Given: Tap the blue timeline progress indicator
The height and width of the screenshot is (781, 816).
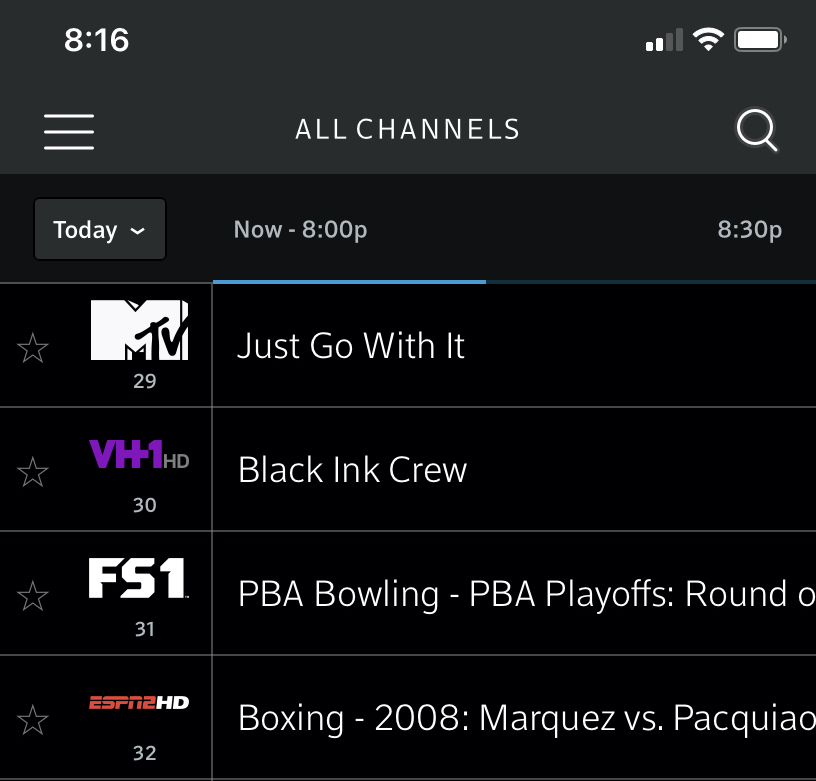Looking at the screenshot, I should (x=349, y=282).
